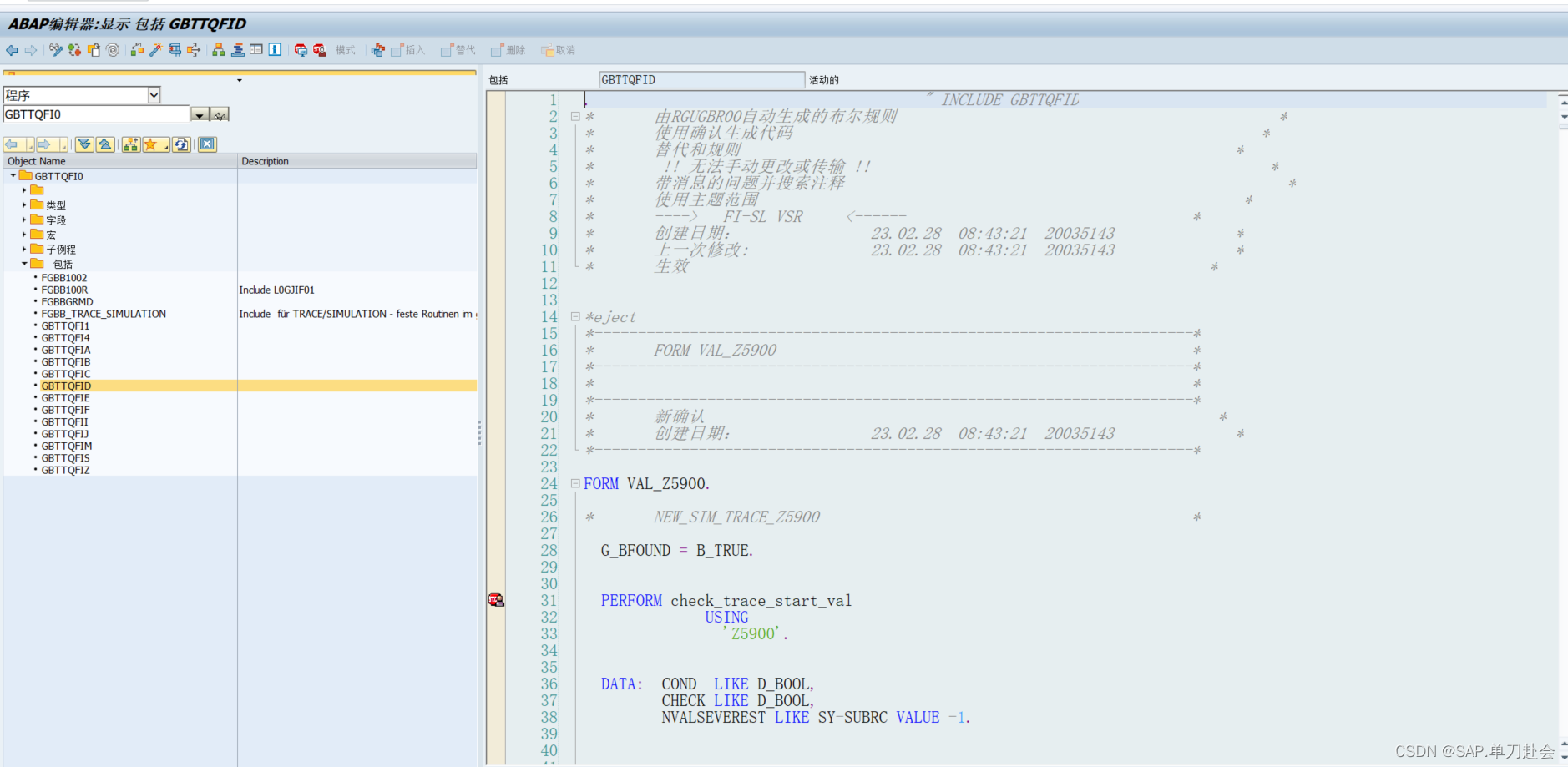Click the Description column header
Viewport: 1568px width, 767px height.
tap(357, 161)
